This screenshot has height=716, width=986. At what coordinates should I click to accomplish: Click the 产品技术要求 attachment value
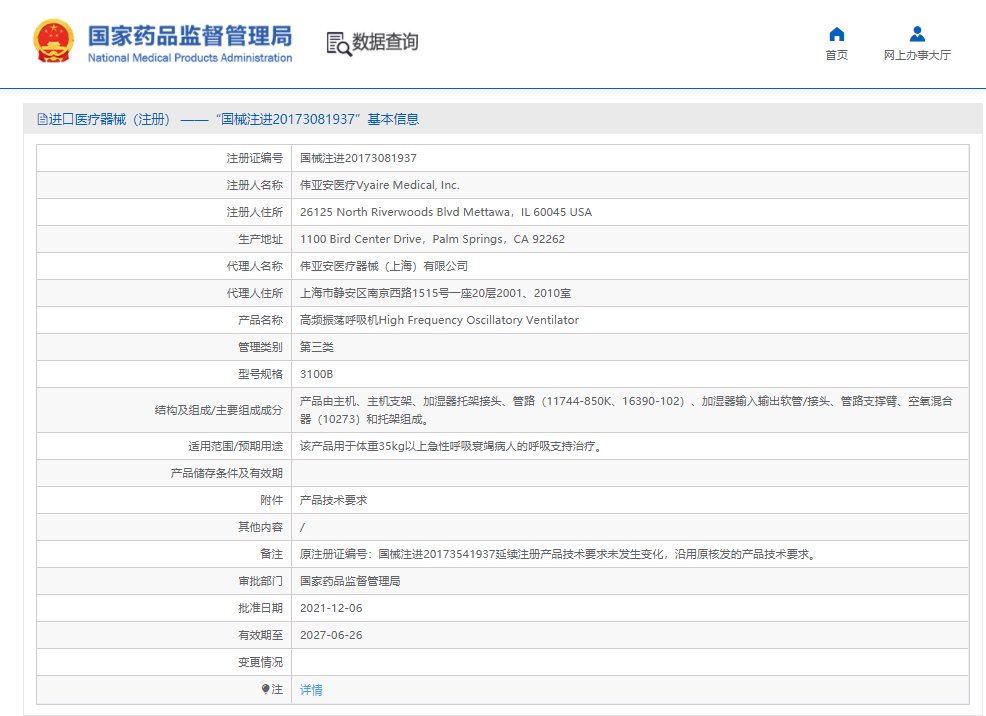(x=333, y=500)
